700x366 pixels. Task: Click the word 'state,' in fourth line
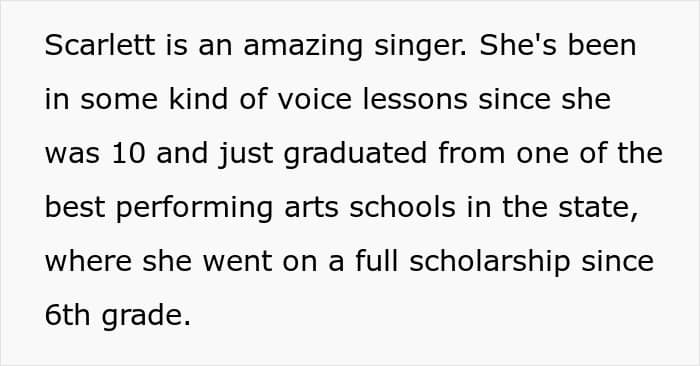(598, 209)
